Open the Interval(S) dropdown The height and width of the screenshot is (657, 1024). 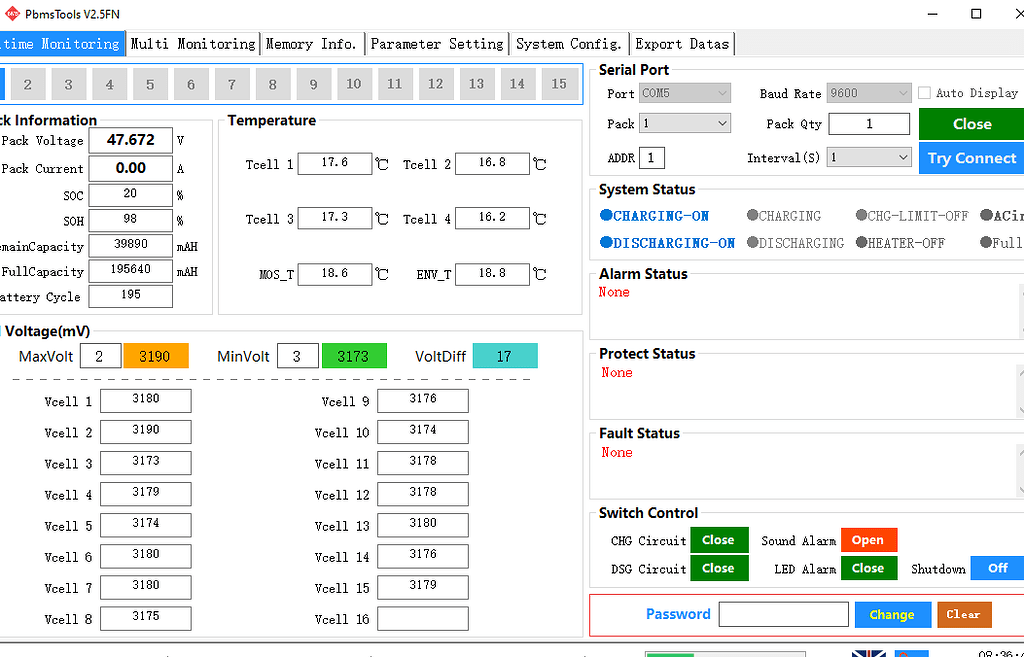point(869,158)
